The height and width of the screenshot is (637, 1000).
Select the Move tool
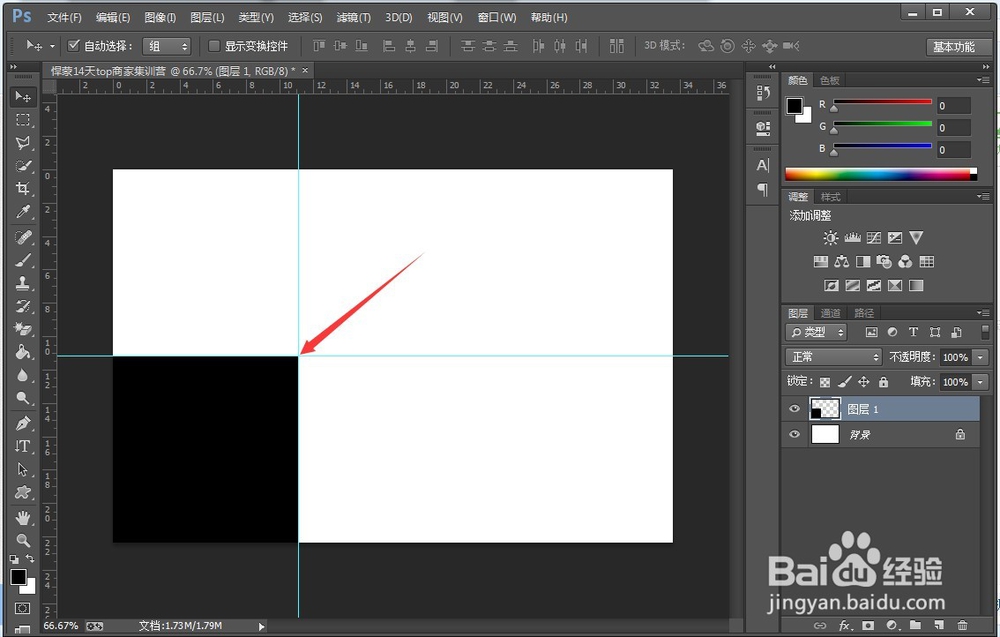click(x=23, y=97)
